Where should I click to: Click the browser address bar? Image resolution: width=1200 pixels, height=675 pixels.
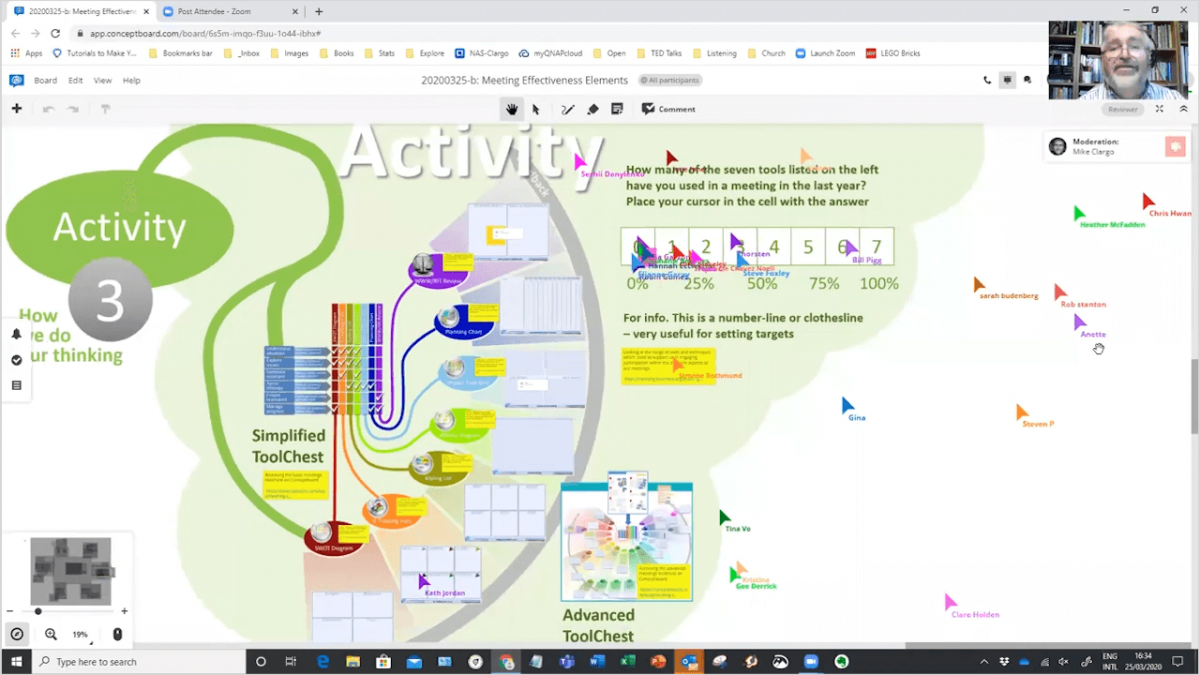point(560,33)
